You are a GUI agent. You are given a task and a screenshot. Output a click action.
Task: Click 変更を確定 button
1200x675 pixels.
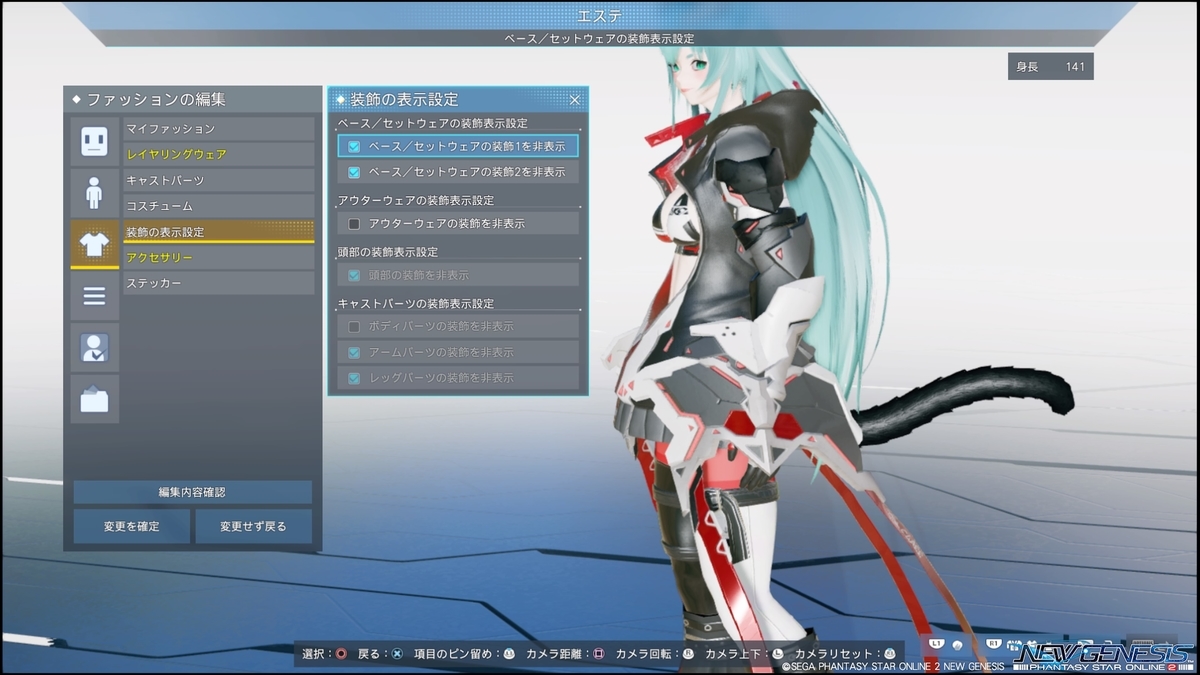coord(131,526)
